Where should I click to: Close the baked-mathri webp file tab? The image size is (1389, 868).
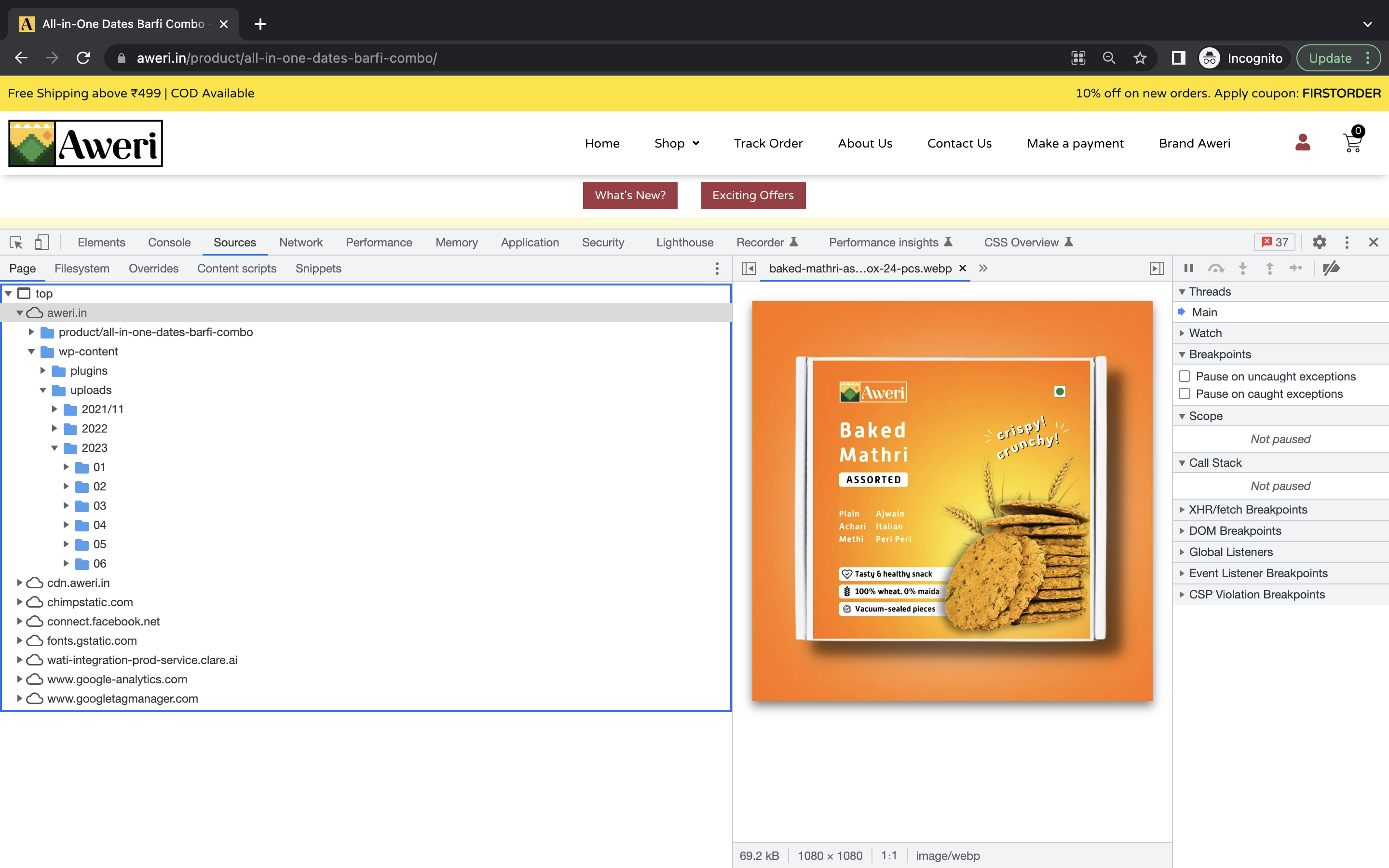[x=963, y=269]
